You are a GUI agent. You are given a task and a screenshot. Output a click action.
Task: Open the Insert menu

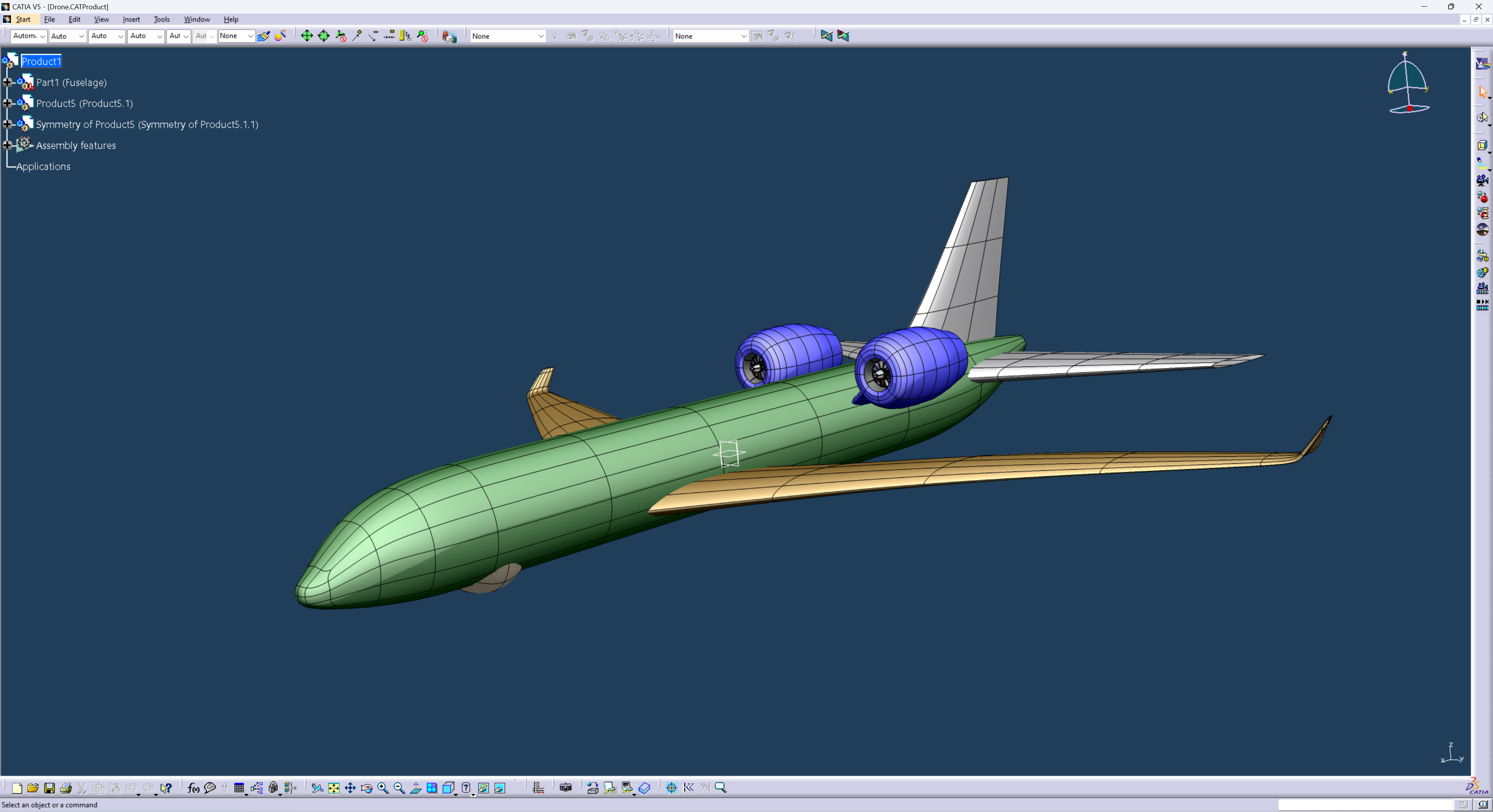(131, 19)
